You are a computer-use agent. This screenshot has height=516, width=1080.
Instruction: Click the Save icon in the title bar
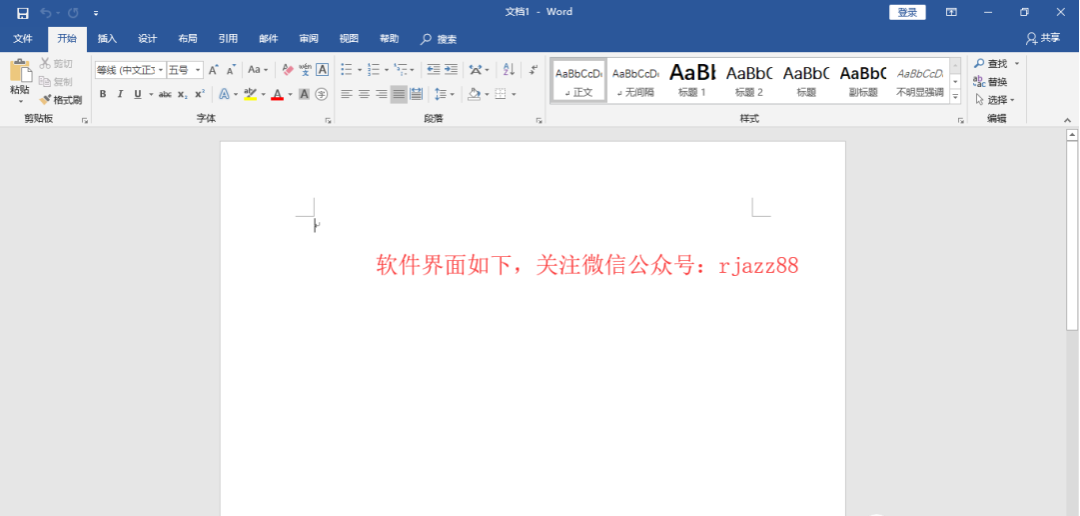click(23, 13)
